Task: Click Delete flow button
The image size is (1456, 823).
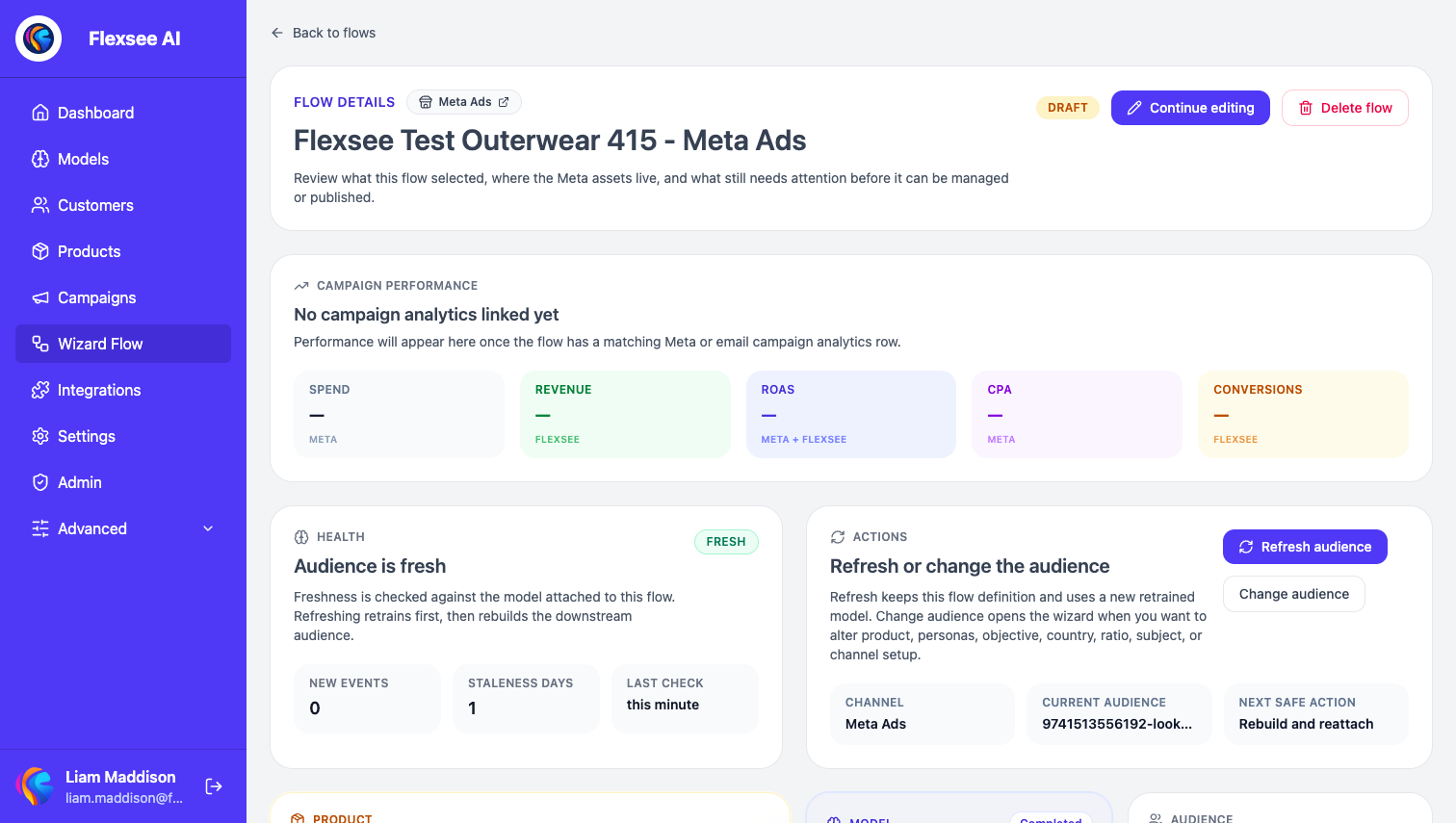Action: [x=1345, y=108]
